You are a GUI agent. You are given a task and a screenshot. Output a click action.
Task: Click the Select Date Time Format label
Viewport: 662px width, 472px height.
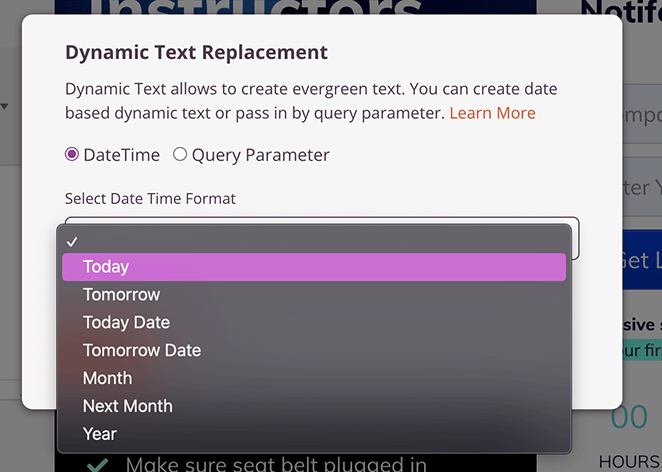(x=150, y=198)
